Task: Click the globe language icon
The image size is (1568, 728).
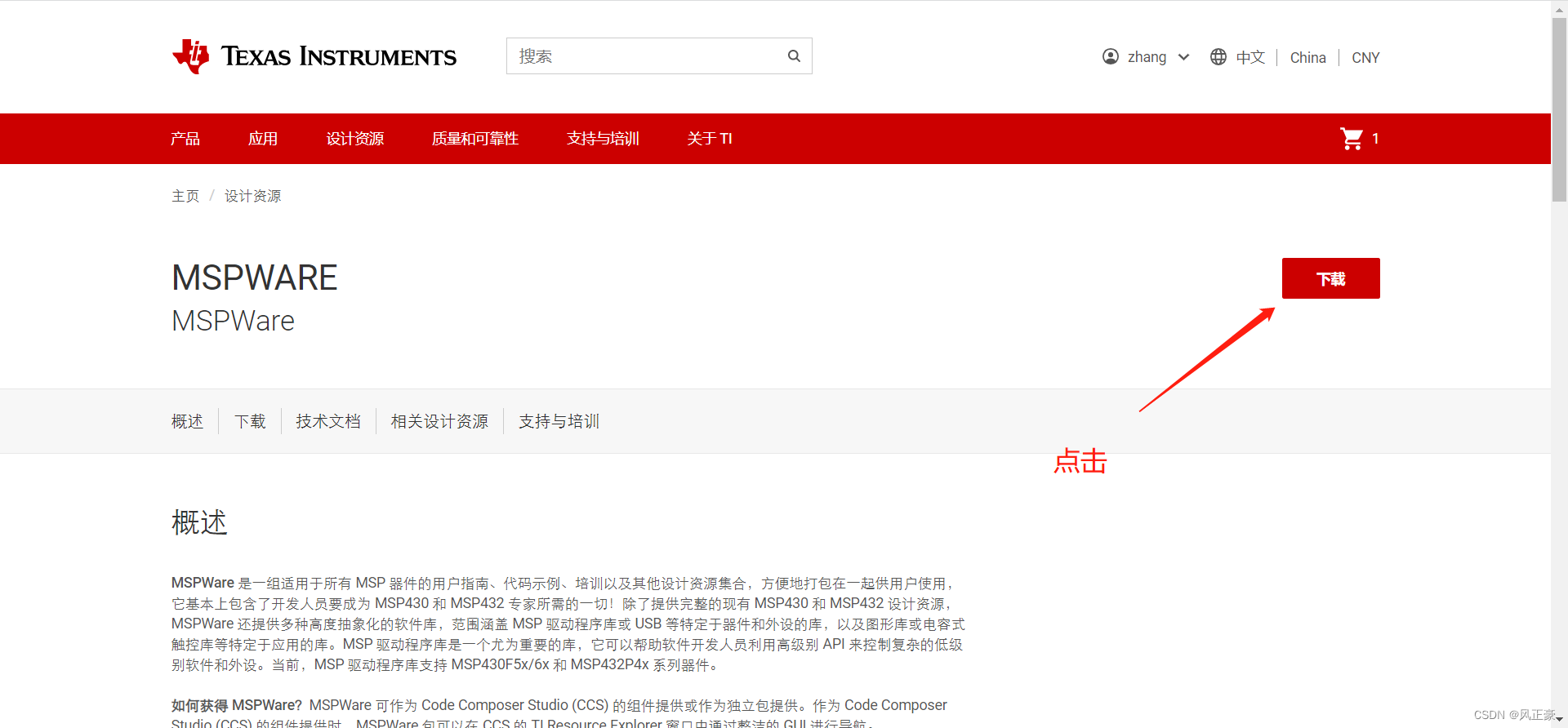Action: point(1218,56)
